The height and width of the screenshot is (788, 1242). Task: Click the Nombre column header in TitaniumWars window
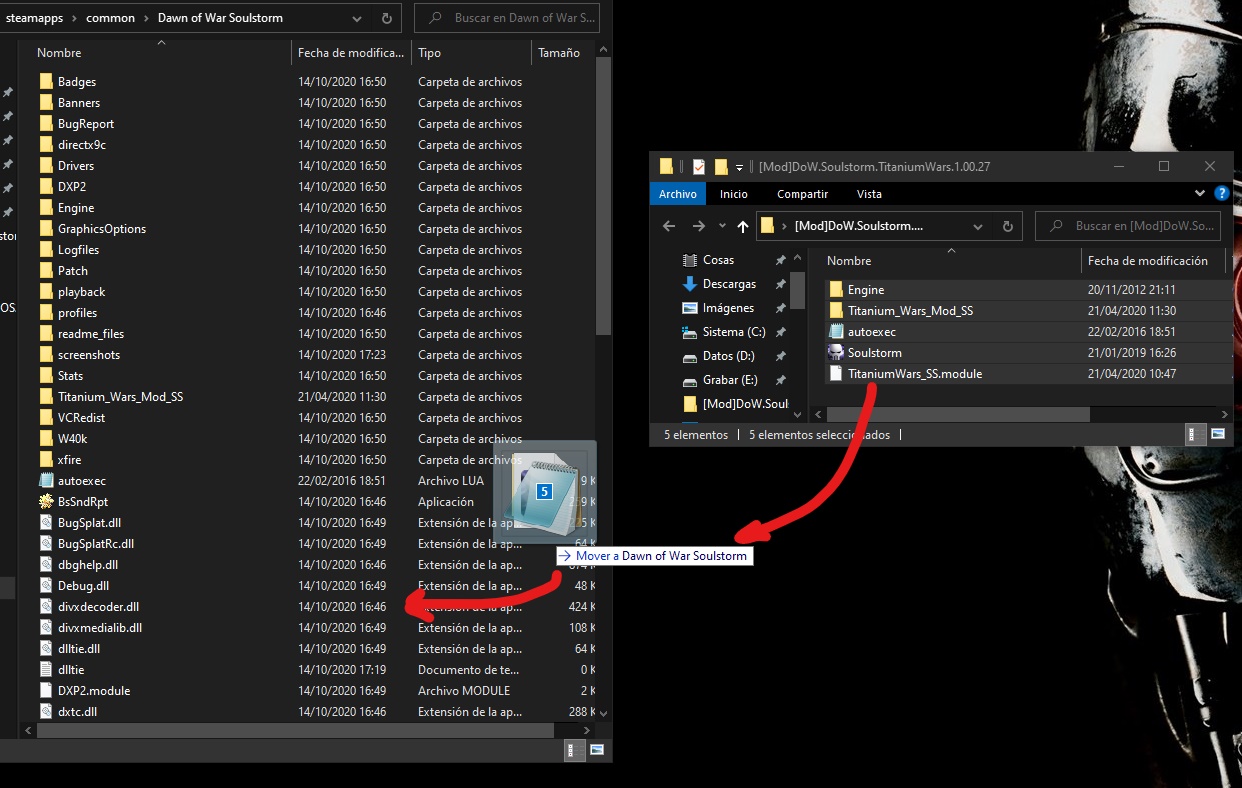point(849,261)
